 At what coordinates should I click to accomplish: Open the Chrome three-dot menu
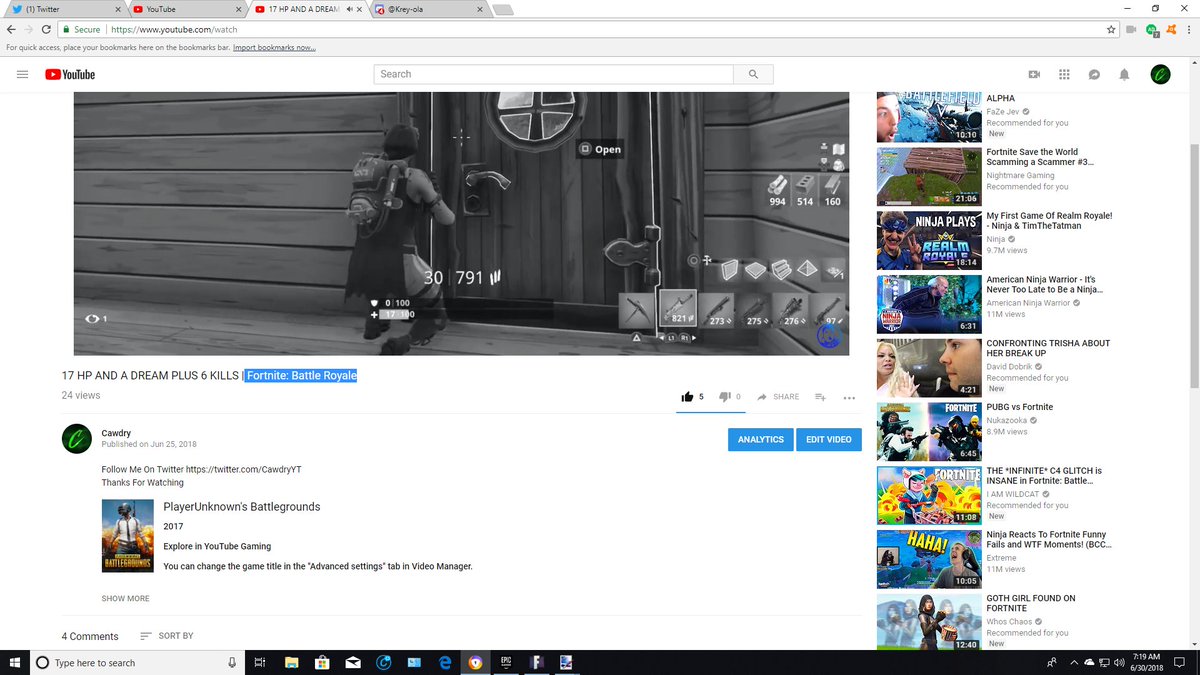tap(1188, 30)
